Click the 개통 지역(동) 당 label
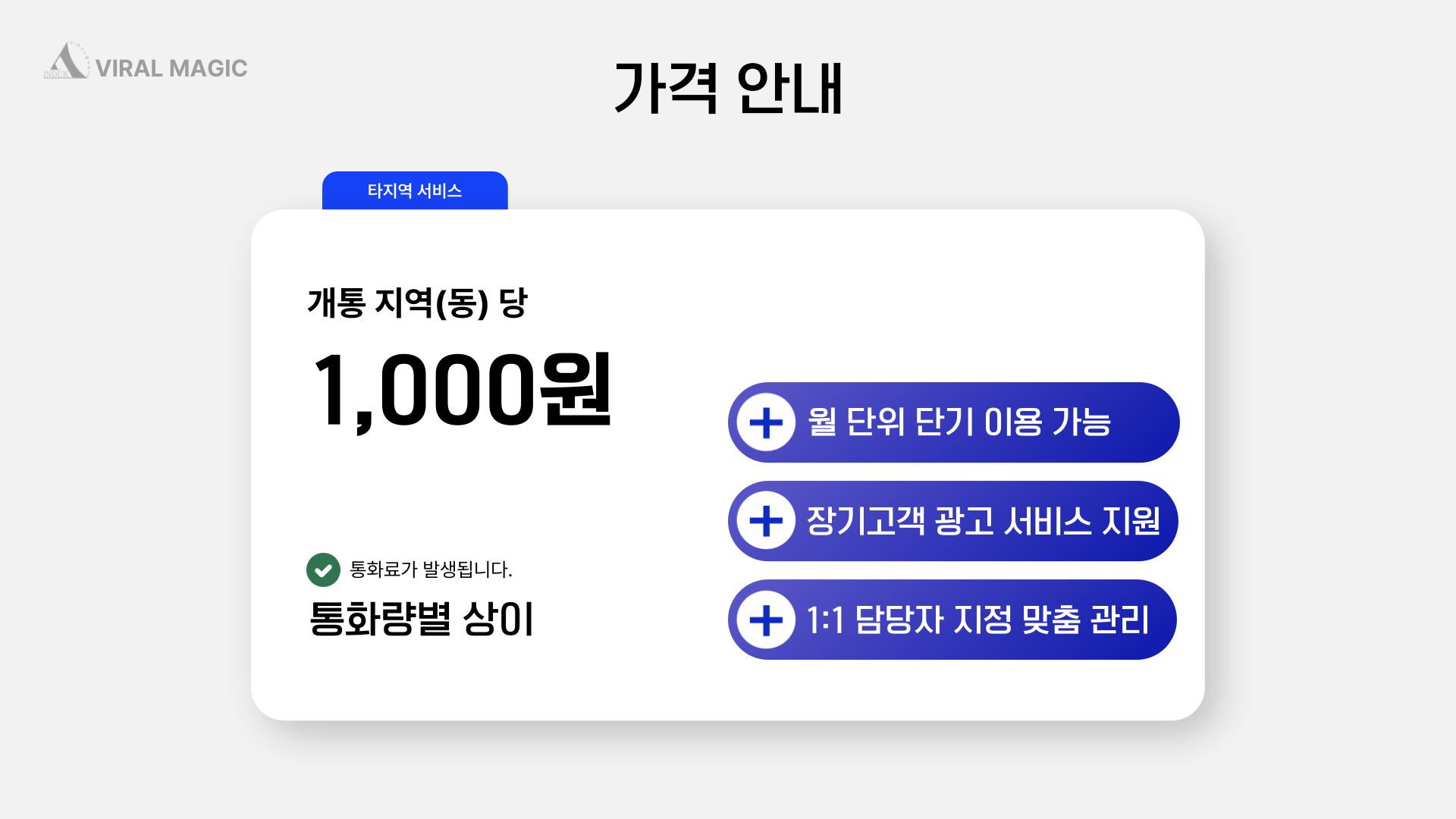1456x819 pixels. 417,303
